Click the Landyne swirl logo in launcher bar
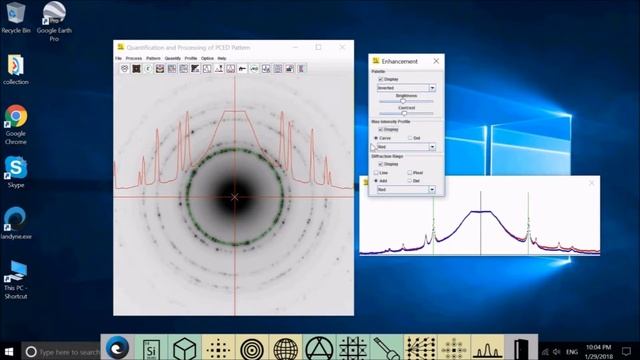This screenshot has height=360, width=640. [x=117, y=348]
